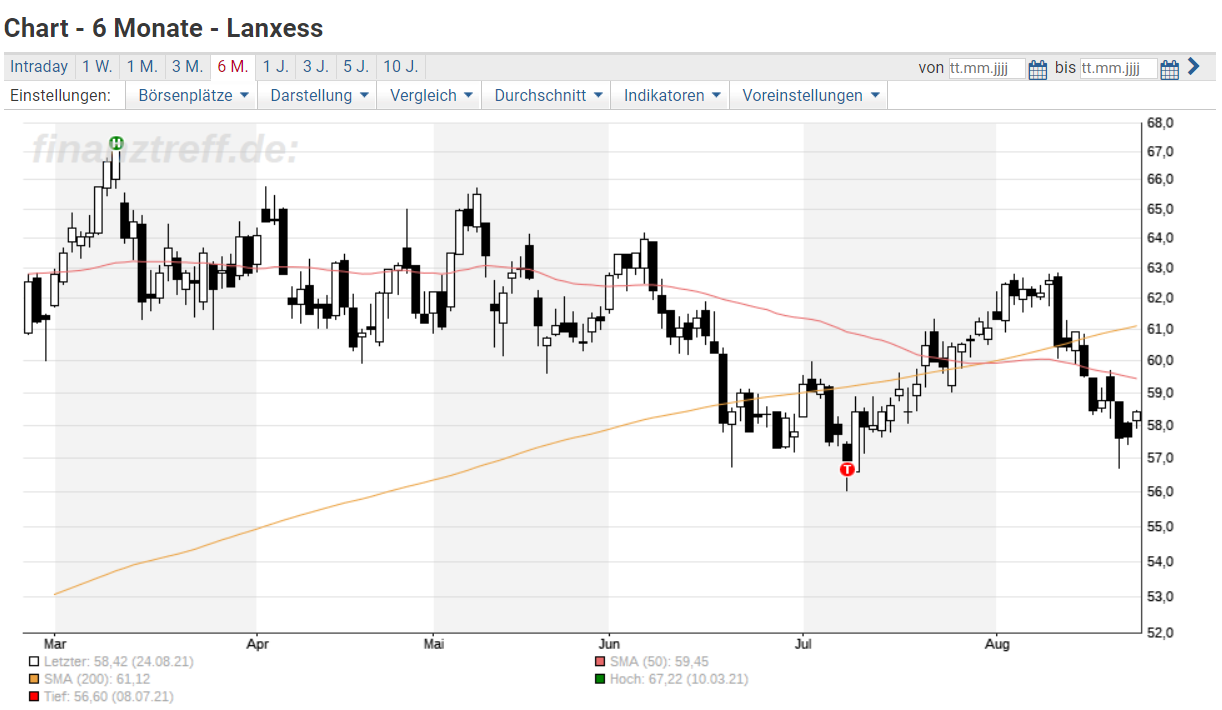
Task: Click the 'Tief: 56,60 (08.07.21)' legend text
Action: coord(108,696)
